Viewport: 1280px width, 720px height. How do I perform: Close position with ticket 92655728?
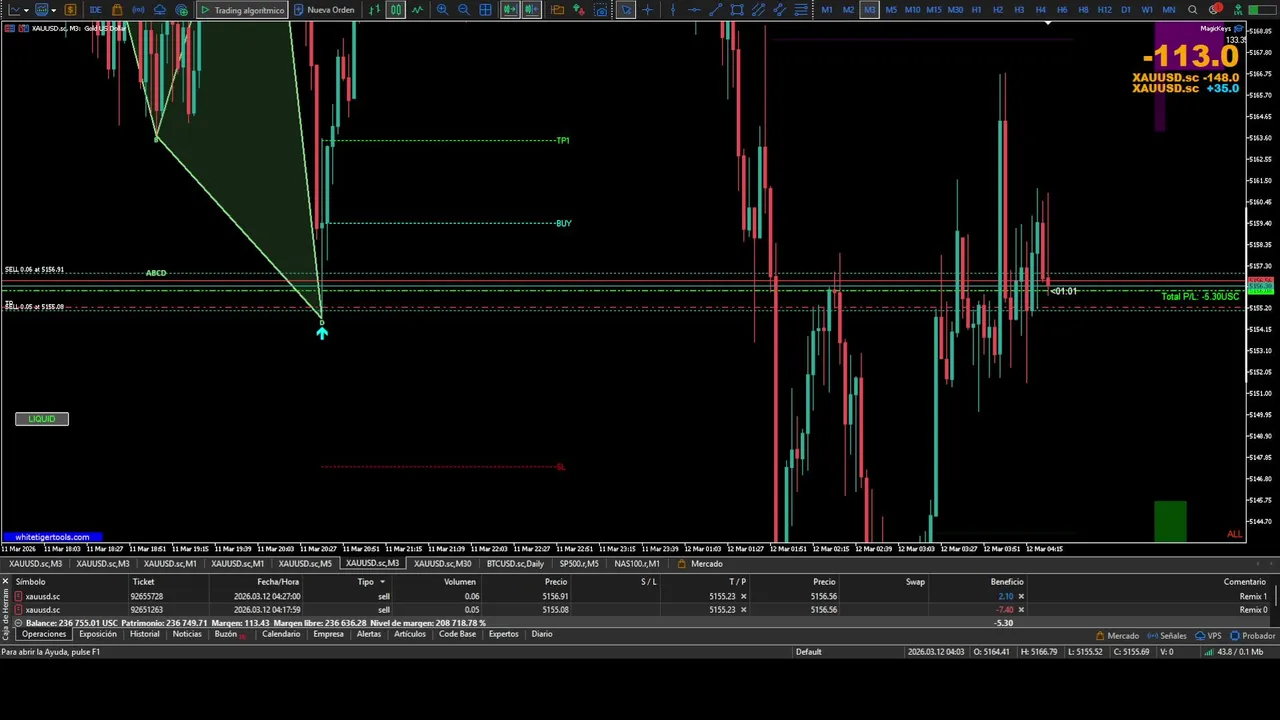[x=1021, y=597]
